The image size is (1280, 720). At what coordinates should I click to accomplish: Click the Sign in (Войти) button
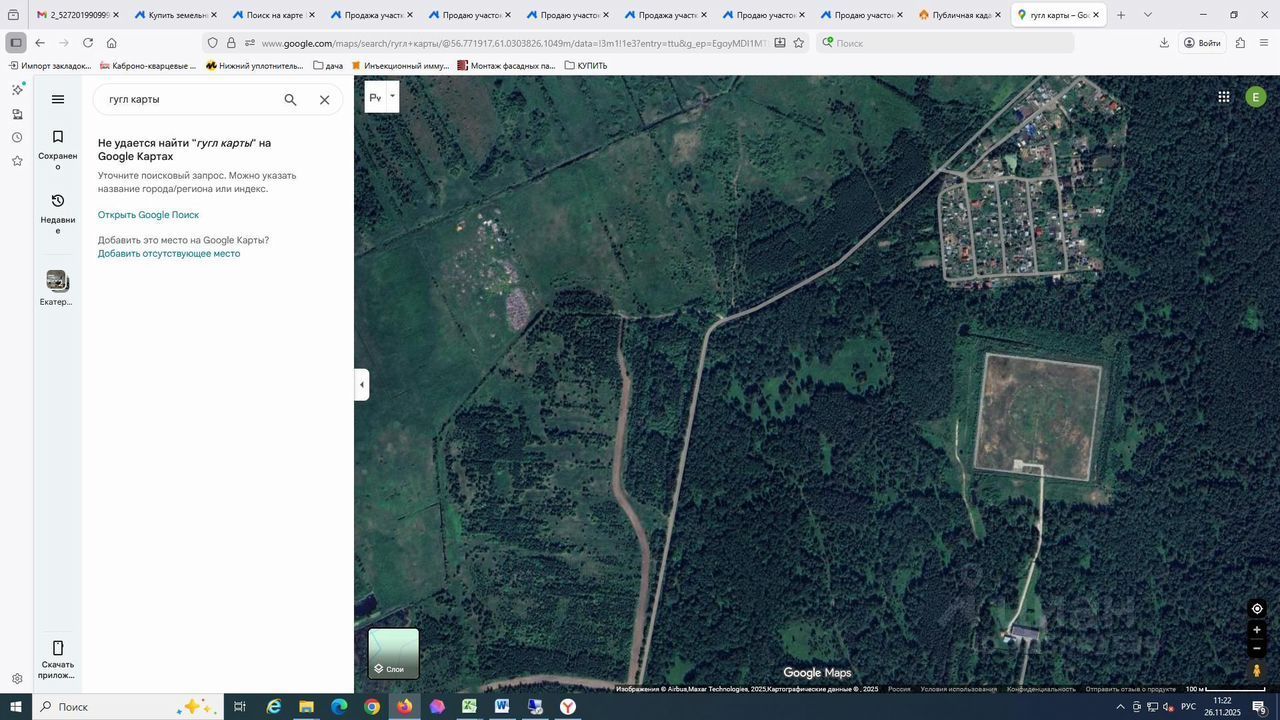[x=1201, y=43]
